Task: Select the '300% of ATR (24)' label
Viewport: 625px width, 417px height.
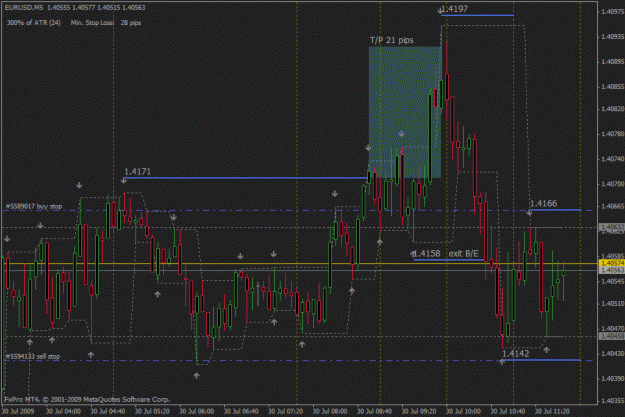Action: pyautogui.click(x=34, y=23)
